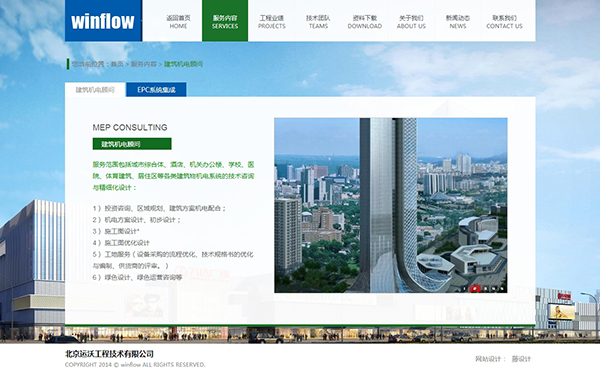Switch to the EPC系统集成 tab
600x375 pixels.
coord(156,90)
